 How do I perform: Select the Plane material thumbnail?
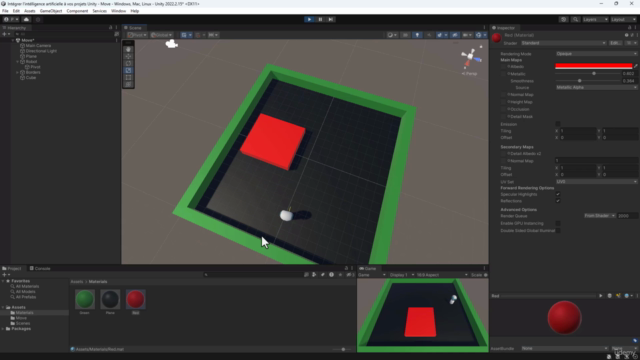click(x=110, y=299)
